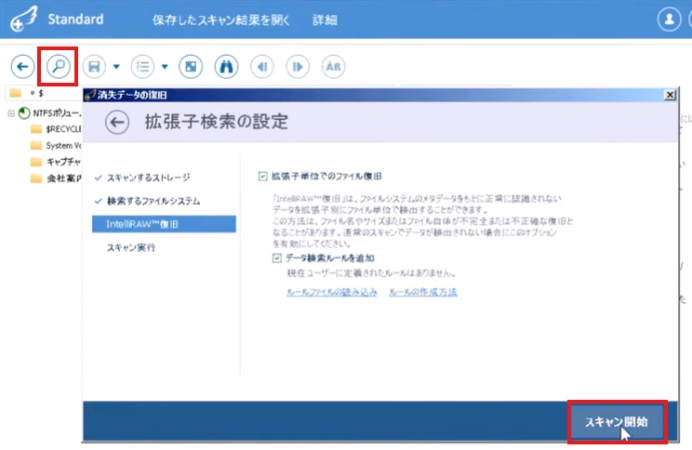
Task: Open 保存したスキャン結果を開く menu
Action: (221, 20)
